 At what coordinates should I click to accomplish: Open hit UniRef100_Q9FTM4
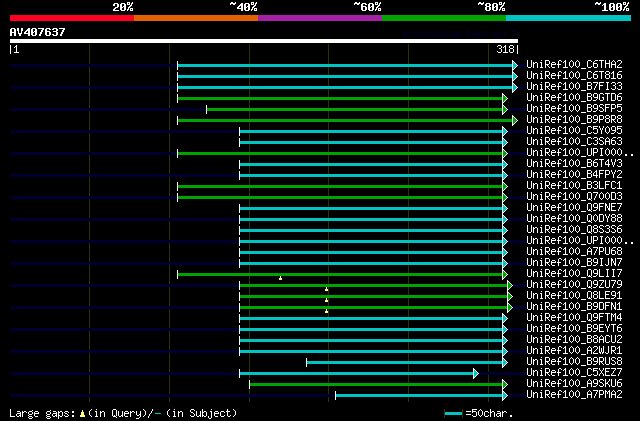[574, 318]
